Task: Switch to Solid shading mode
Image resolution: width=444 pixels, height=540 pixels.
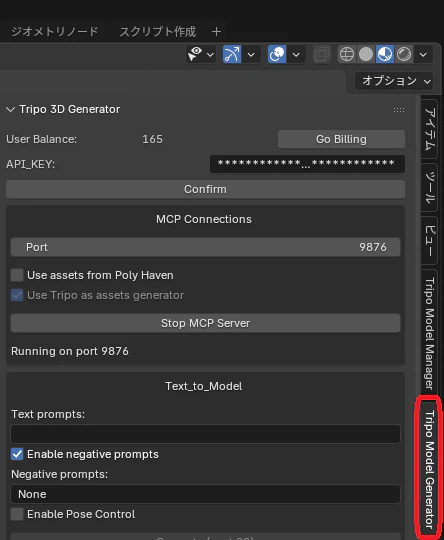Action: point(366,54)
